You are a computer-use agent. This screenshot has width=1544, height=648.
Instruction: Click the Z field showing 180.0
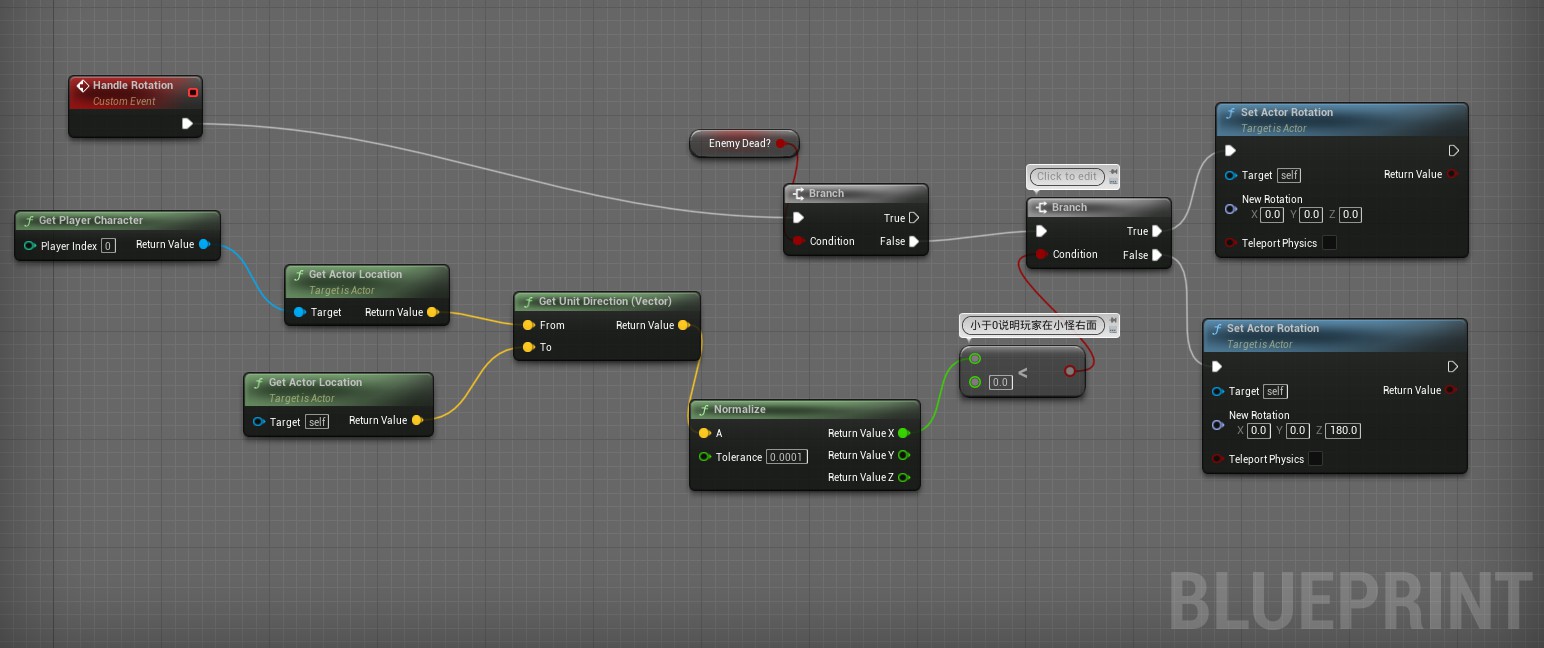point(1343,431)
